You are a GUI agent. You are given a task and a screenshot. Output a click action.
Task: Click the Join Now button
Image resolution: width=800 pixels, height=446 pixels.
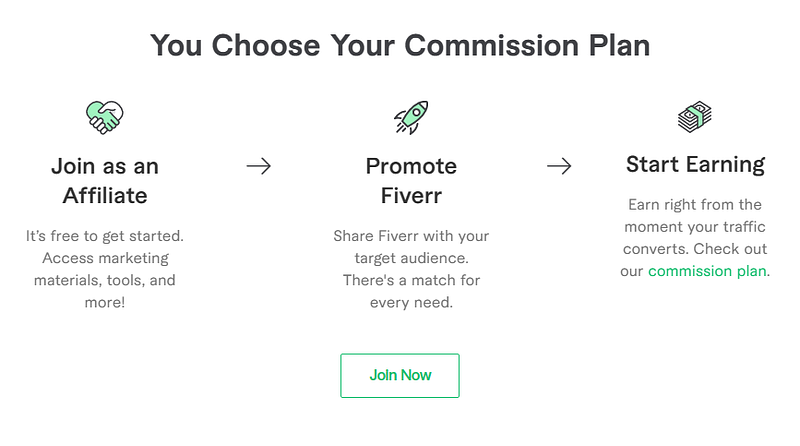[x=400, y=376]
